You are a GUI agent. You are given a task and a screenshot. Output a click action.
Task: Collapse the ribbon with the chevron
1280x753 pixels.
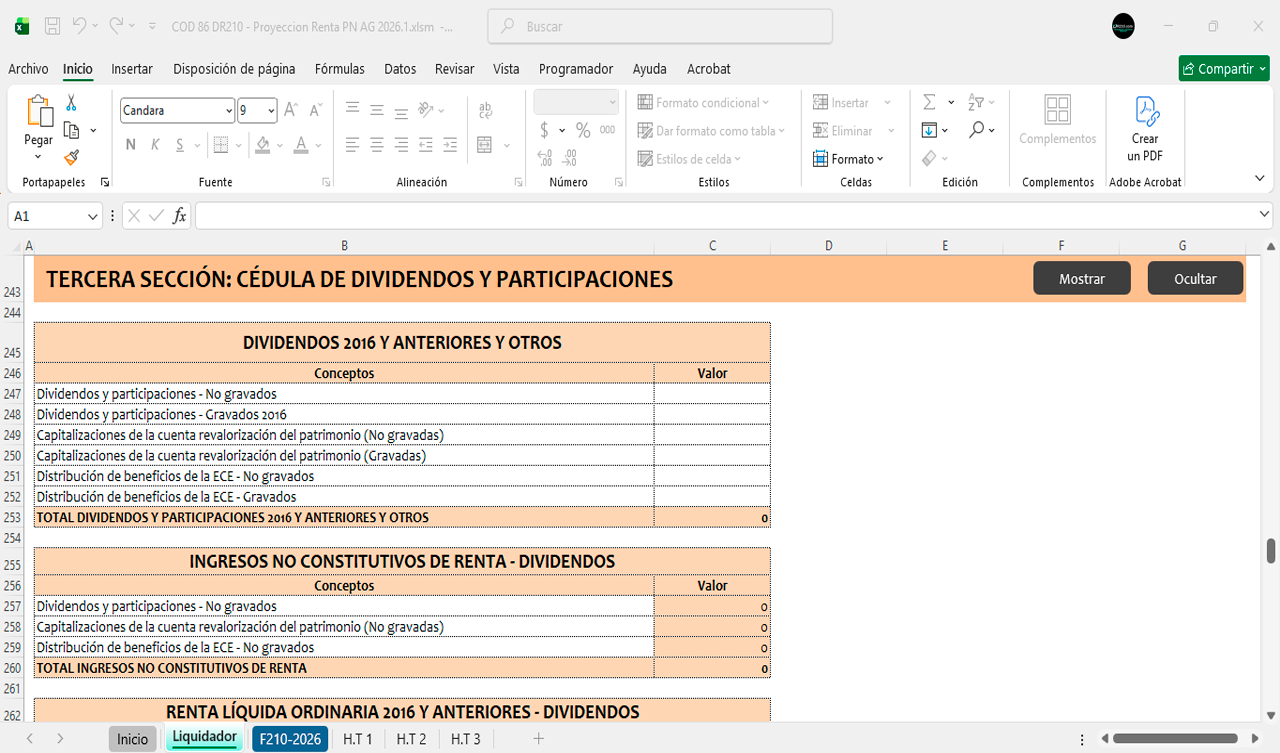pyautogui.click(x=1259, y=178)
